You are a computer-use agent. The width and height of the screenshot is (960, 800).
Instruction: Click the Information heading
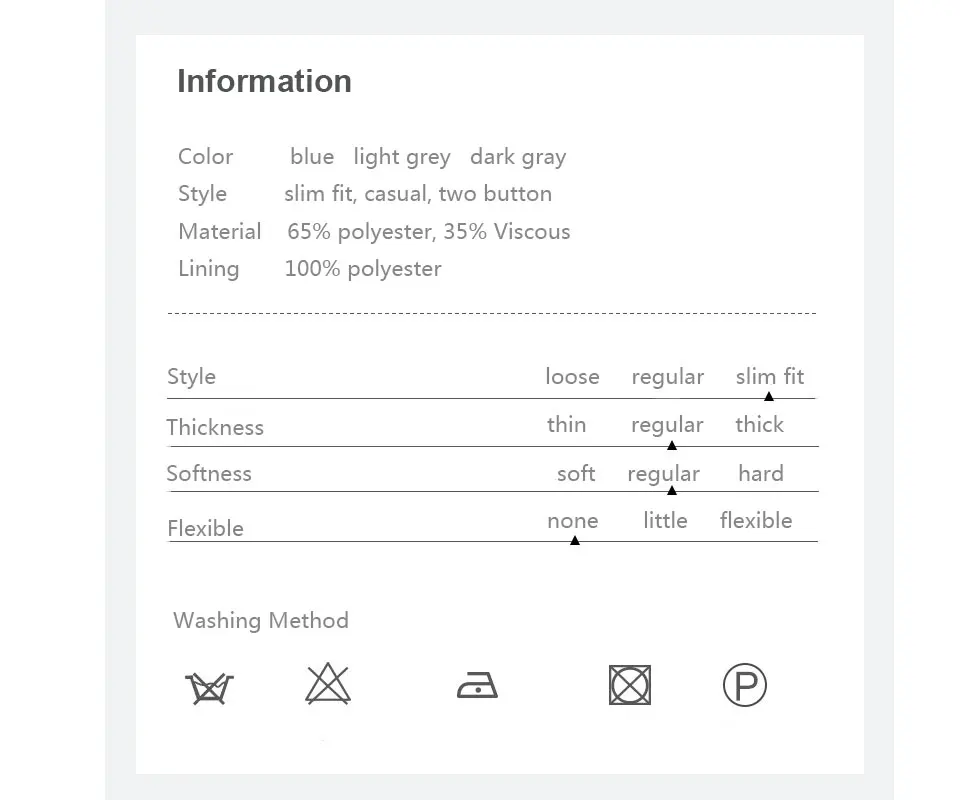(264, 81)
